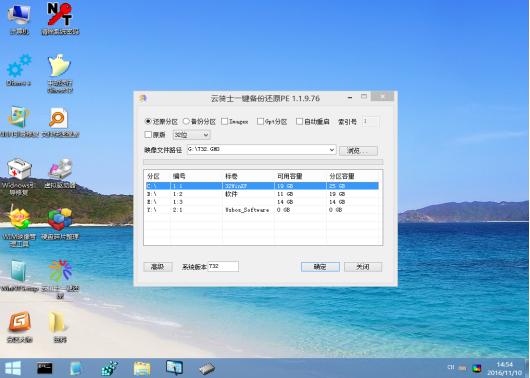Image resolution: width=530 pixels, height=378 pixels.
Task: Open the blue document taskbar icon
Action: click(76, 368)
